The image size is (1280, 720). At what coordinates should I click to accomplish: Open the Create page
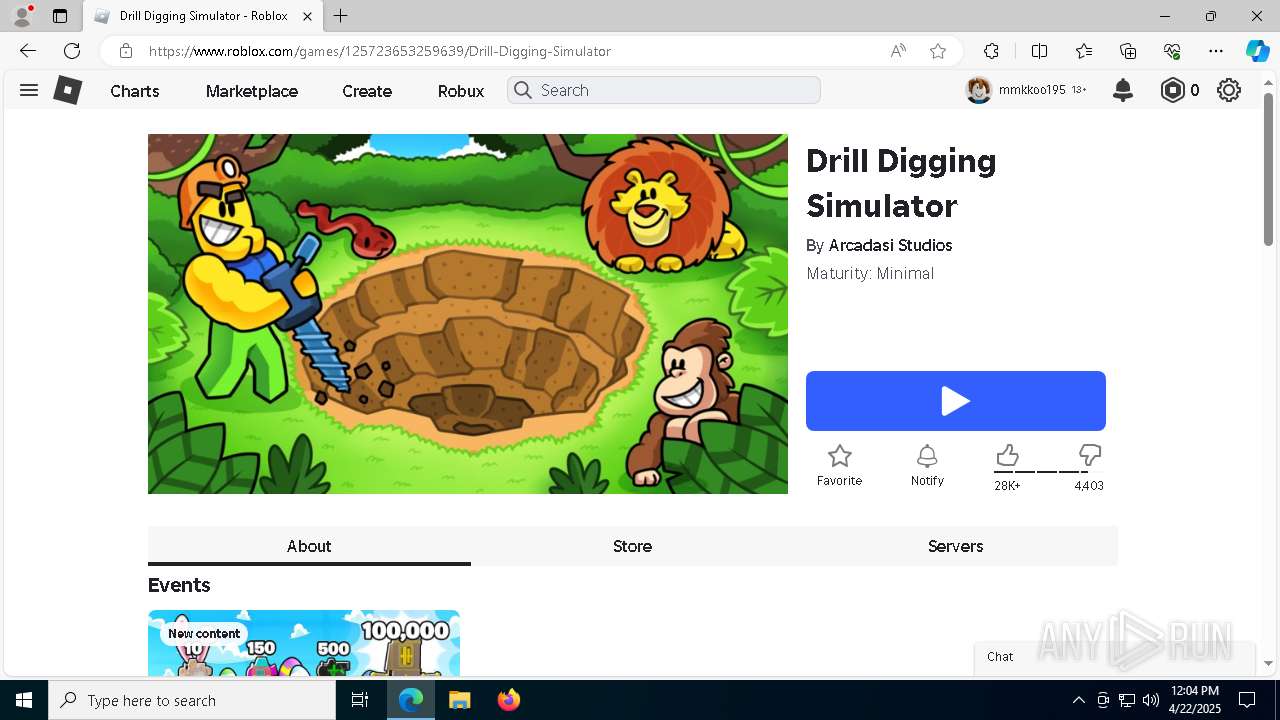tap(367, 91)
